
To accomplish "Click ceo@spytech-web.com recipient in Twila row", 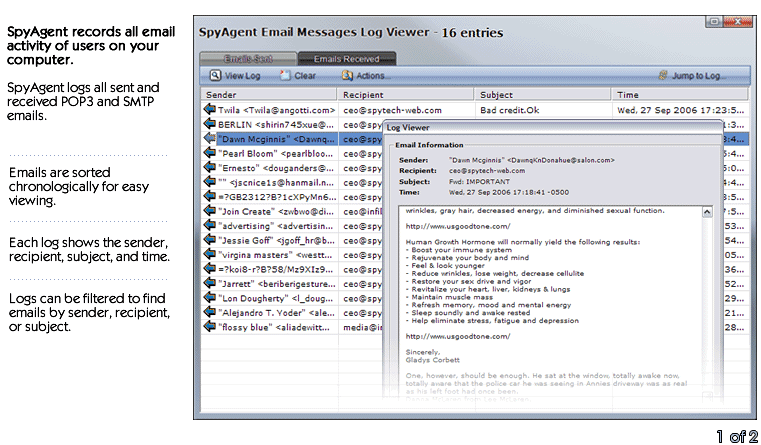I will tap(392, 110).
